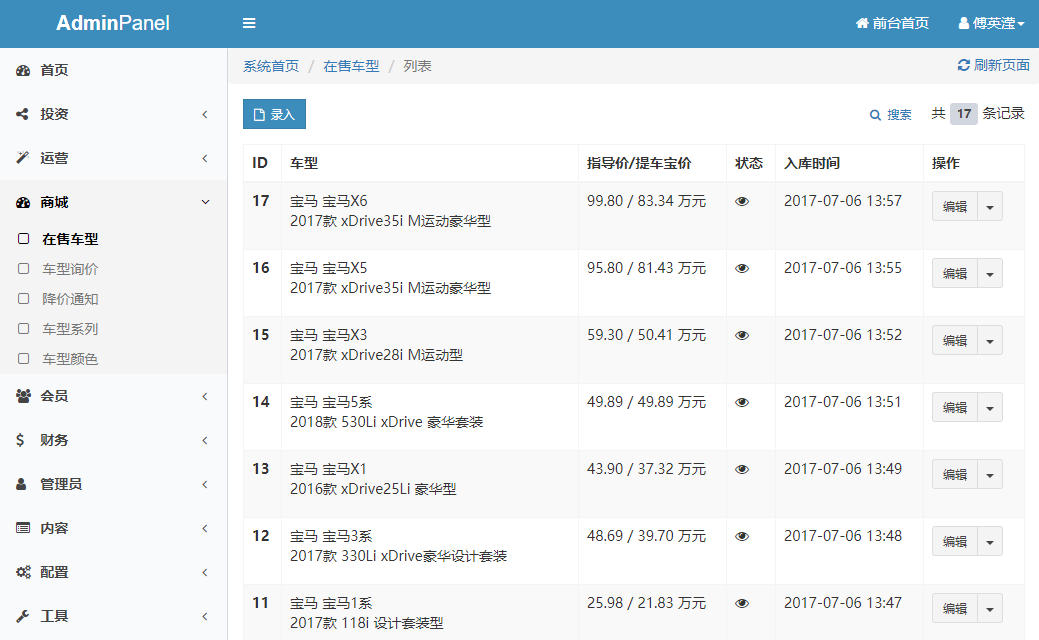
Task: Open the 前台首页 link
Action: (892, 23)
